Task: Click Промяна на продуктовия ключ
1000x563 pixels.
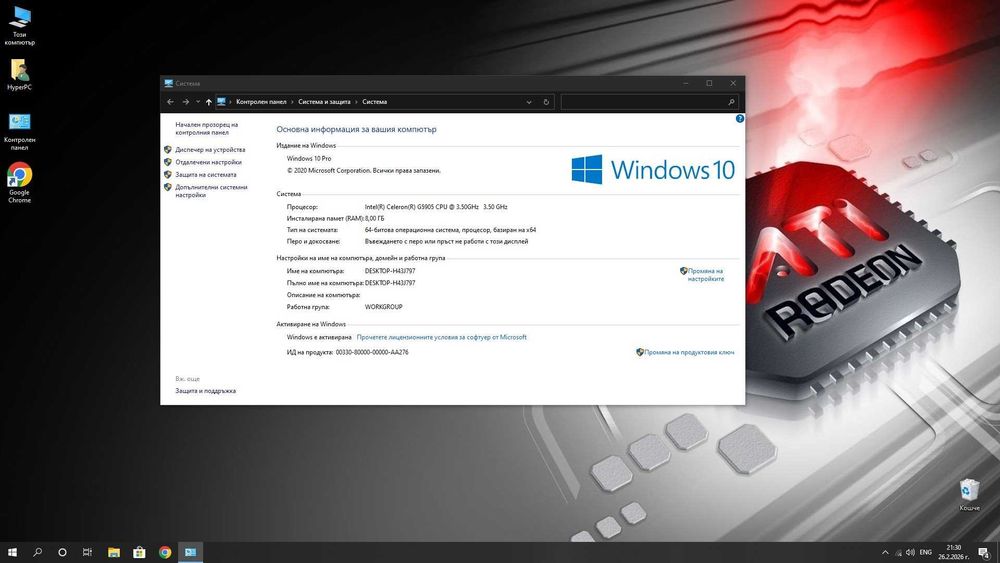Action: (689, 352)
